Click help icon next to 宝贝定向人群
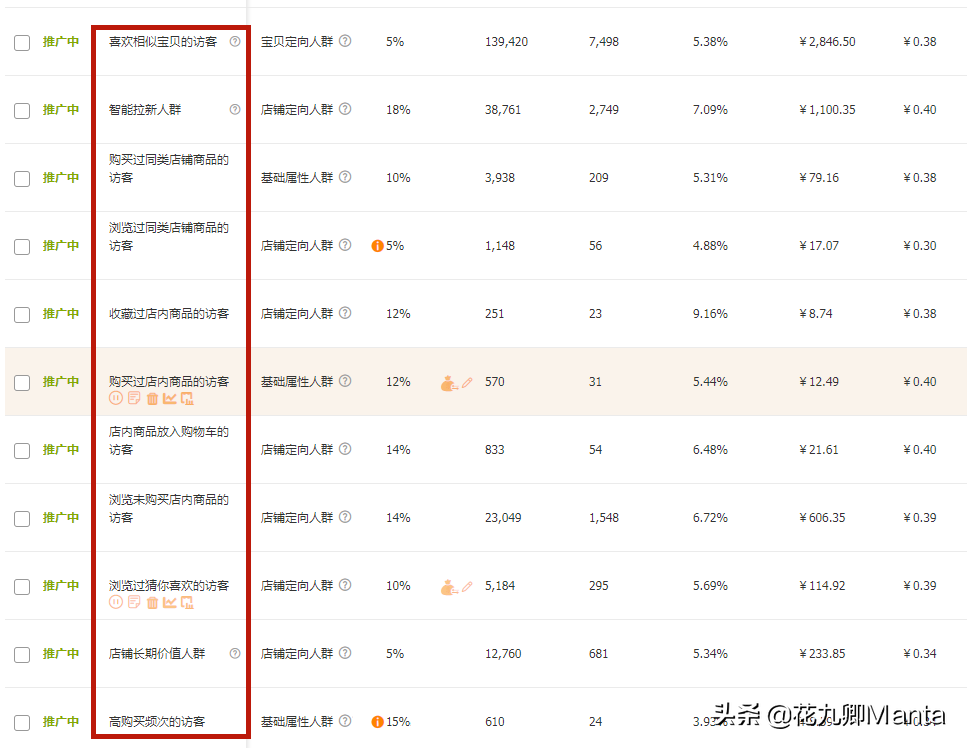This screenshot has height=748, width=967. pyautogui.click(x=345, y=41)
